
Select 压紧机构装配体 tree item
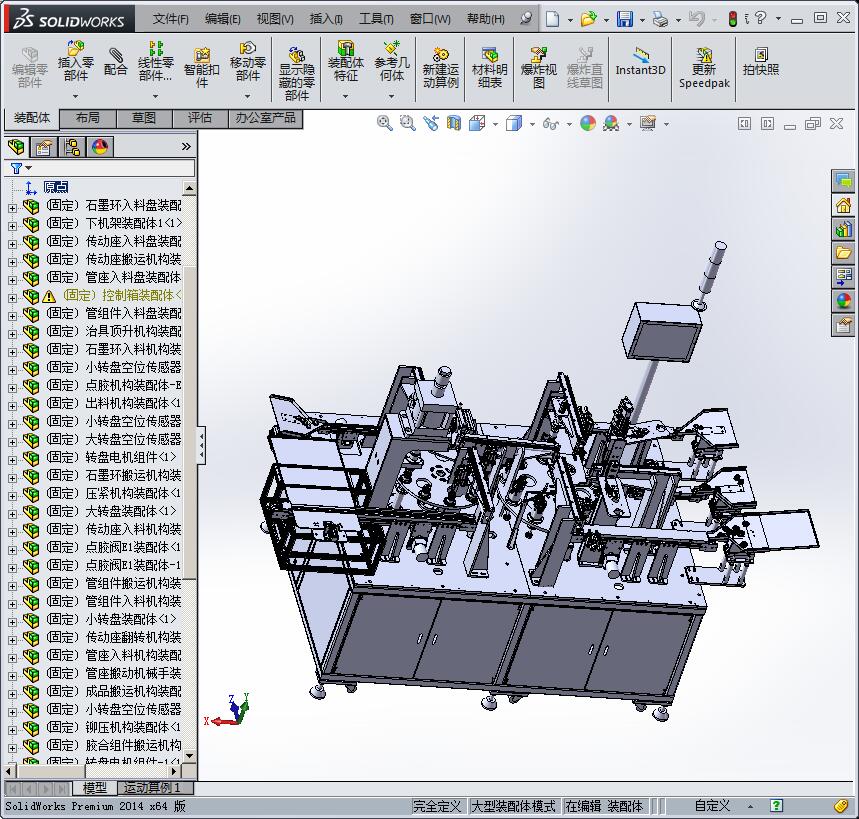click(x=113, y=493)
